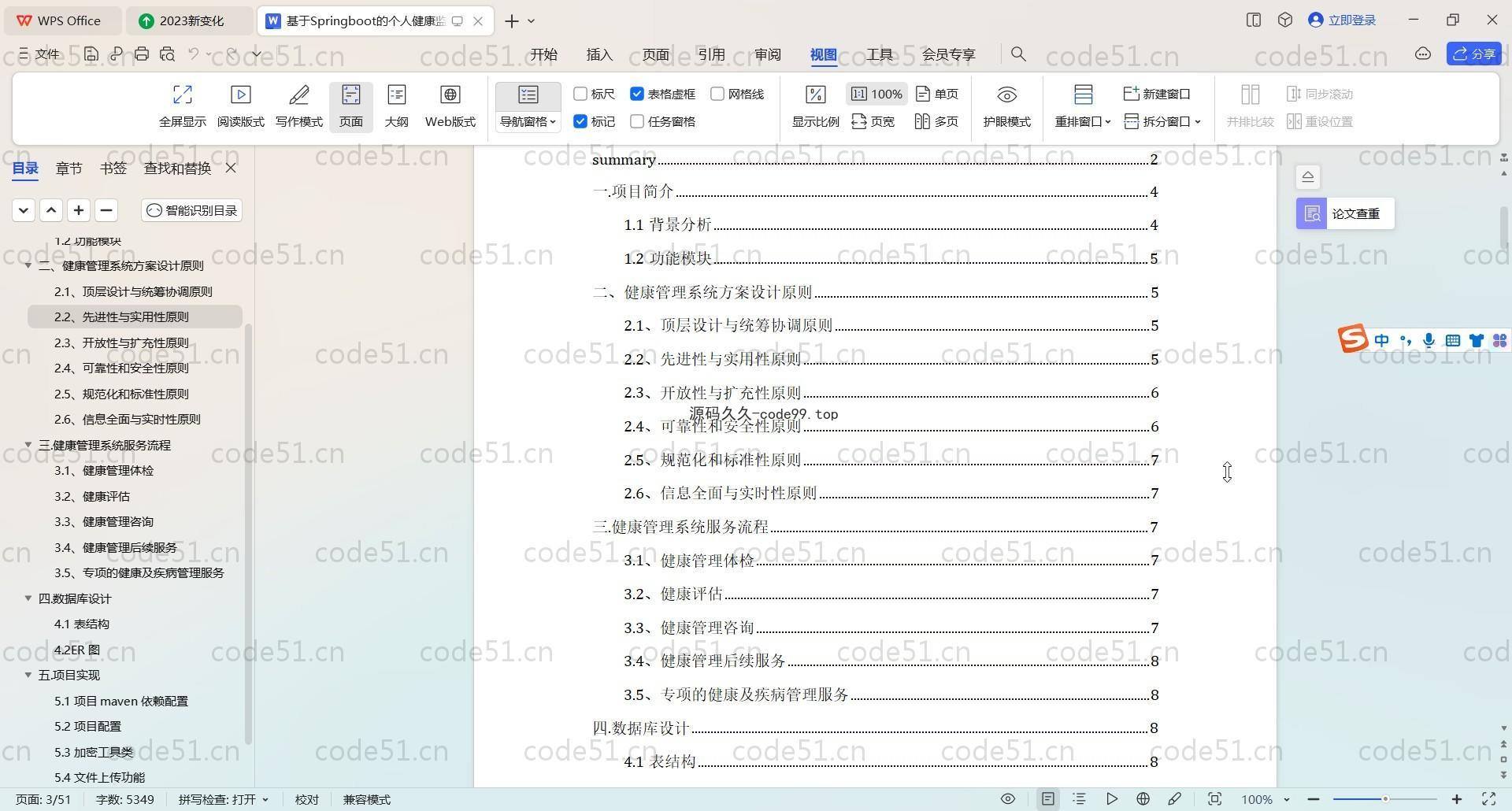The image size is (1512, 811).
Task: Open the Chapters tab in navigation pane
Action: (69, 168)
